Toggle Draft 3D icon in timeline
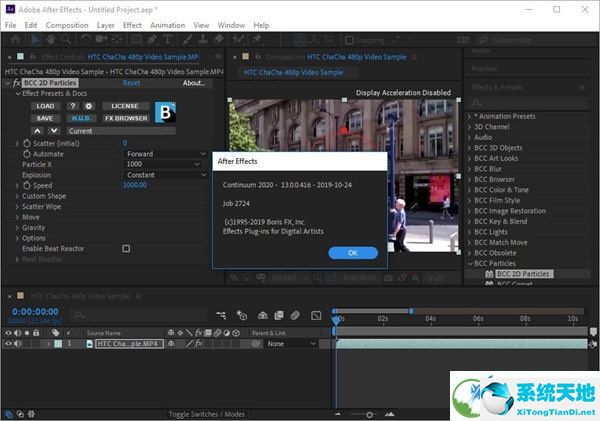 (x=241, y=315)
